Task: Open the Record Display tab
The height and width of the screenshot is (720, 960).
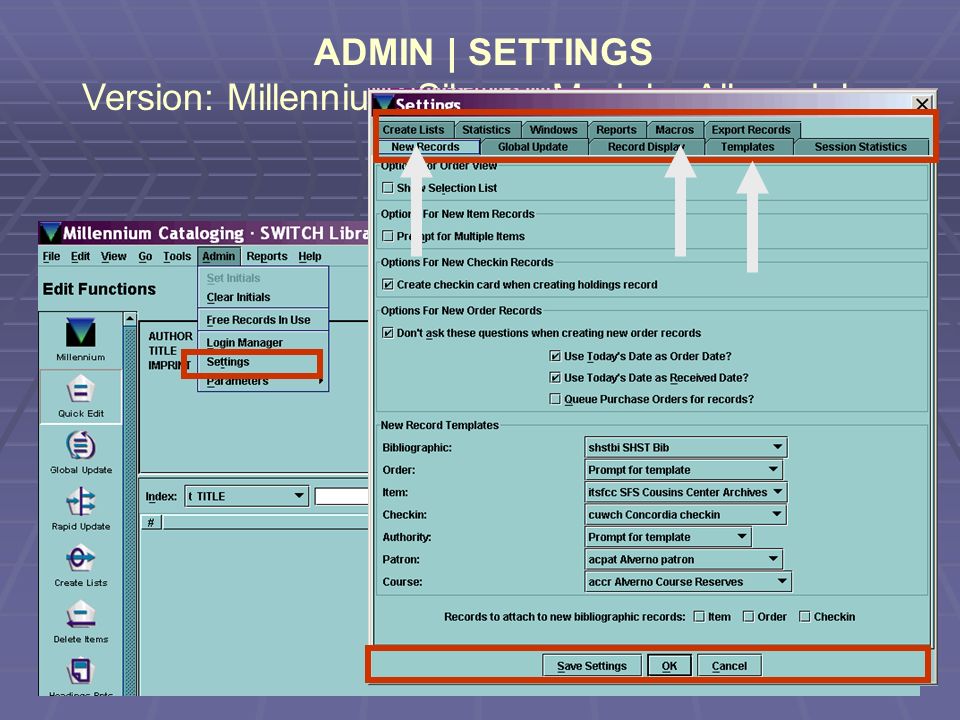Action: pos(646,147)
